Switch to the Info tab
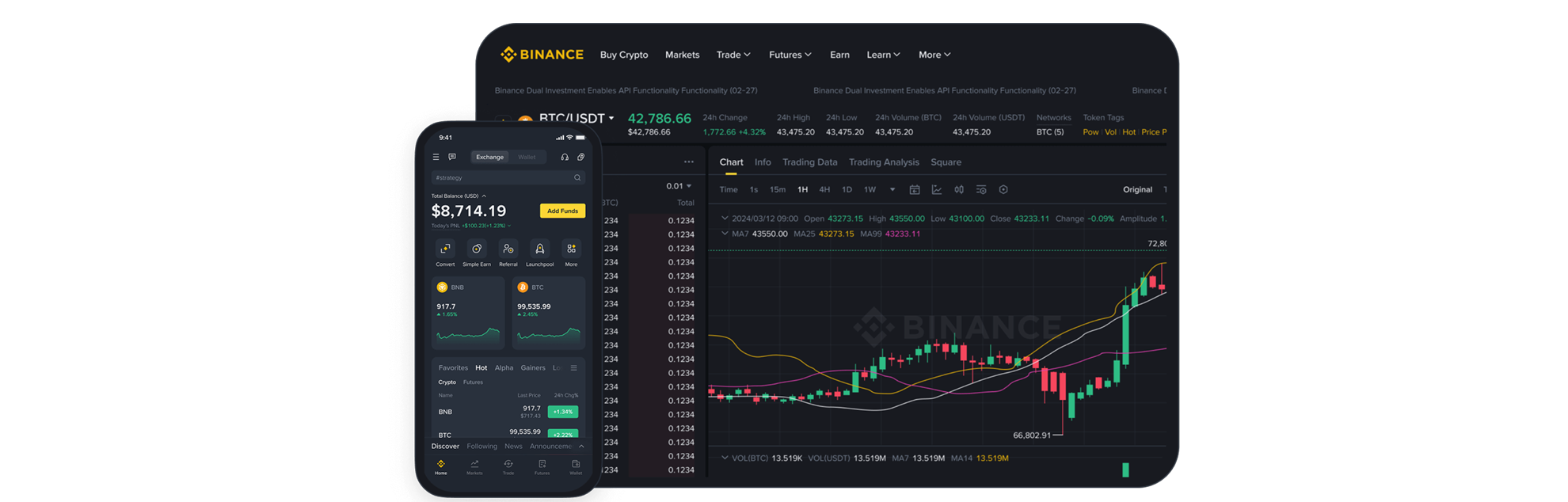1568x502 pixels. coord(763,162)
